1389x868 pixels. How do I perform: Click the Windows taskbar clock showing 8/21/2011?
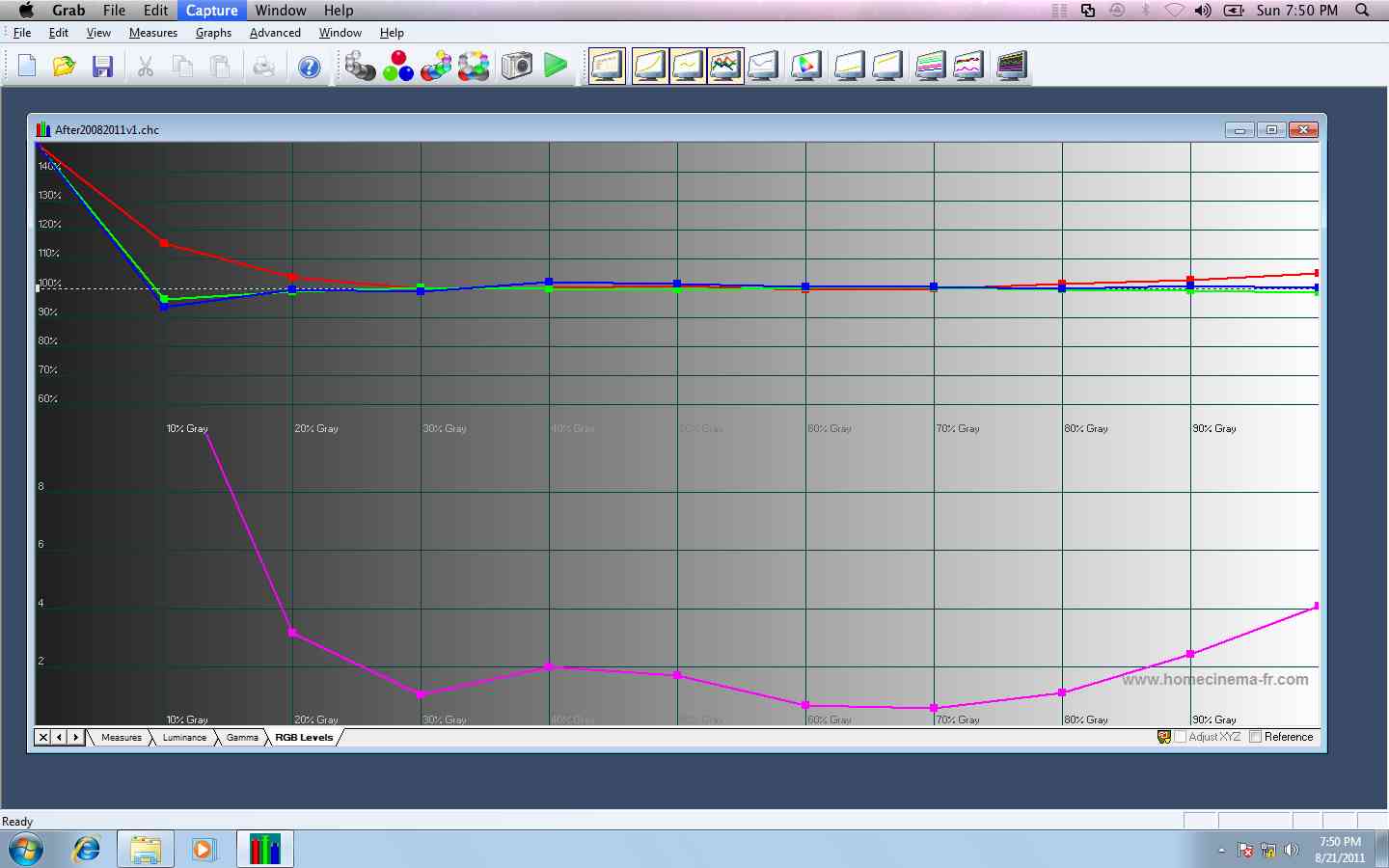click(x=1340, y=850)
